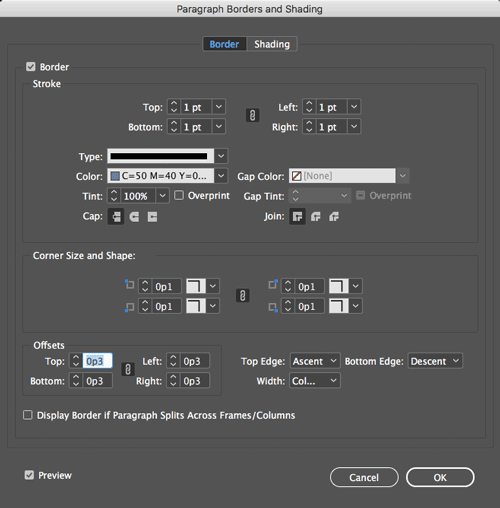
Task: Click top-left corner size field
Action: 167,286
